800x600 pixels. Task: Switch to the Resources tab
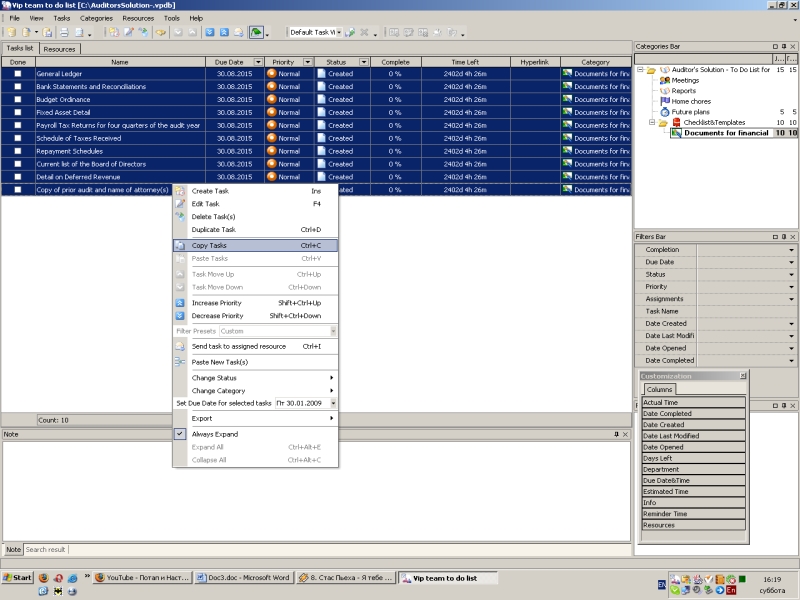(x=59, y=48)
